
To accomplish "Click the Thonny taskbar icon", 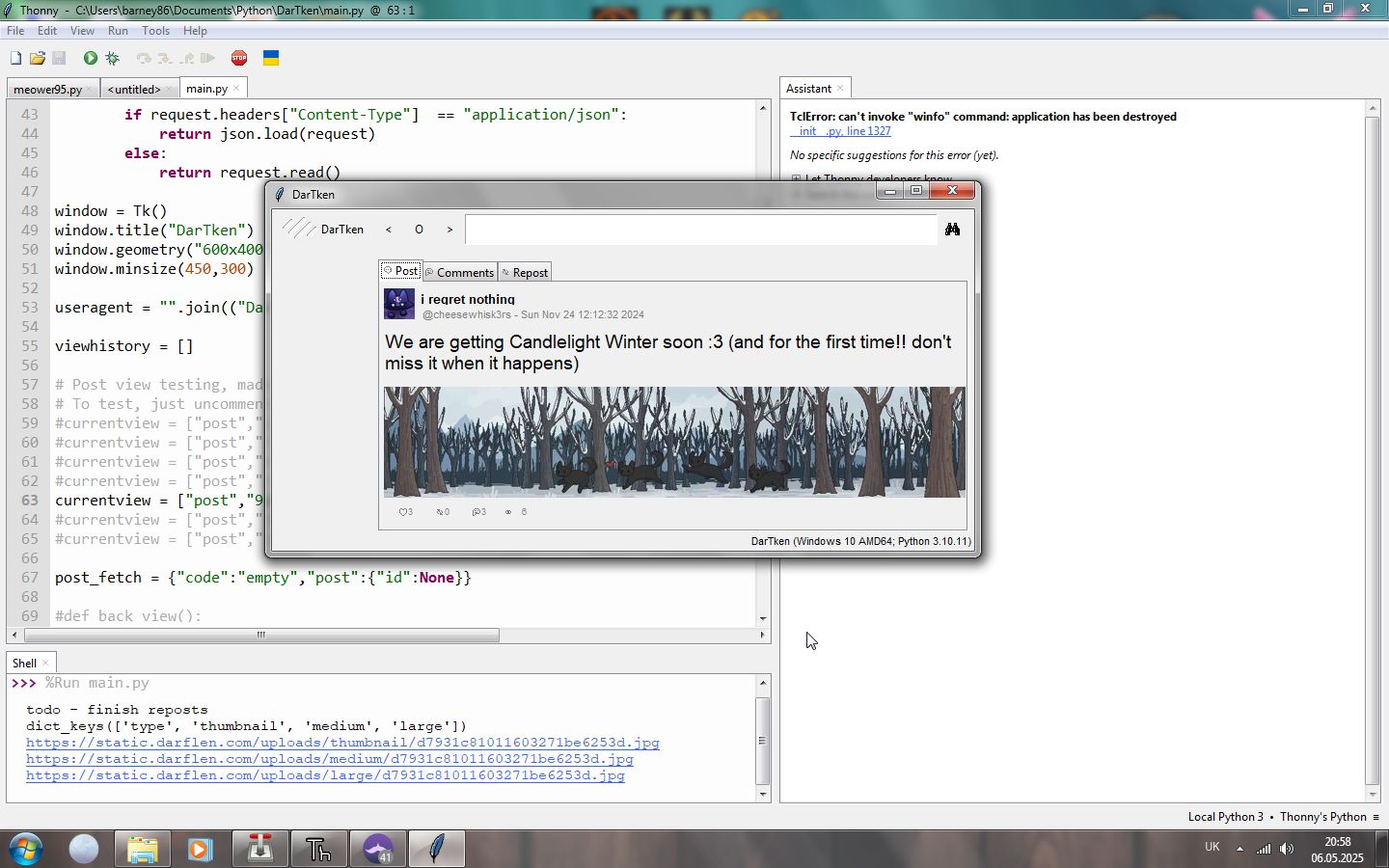I will pos(318,850).
